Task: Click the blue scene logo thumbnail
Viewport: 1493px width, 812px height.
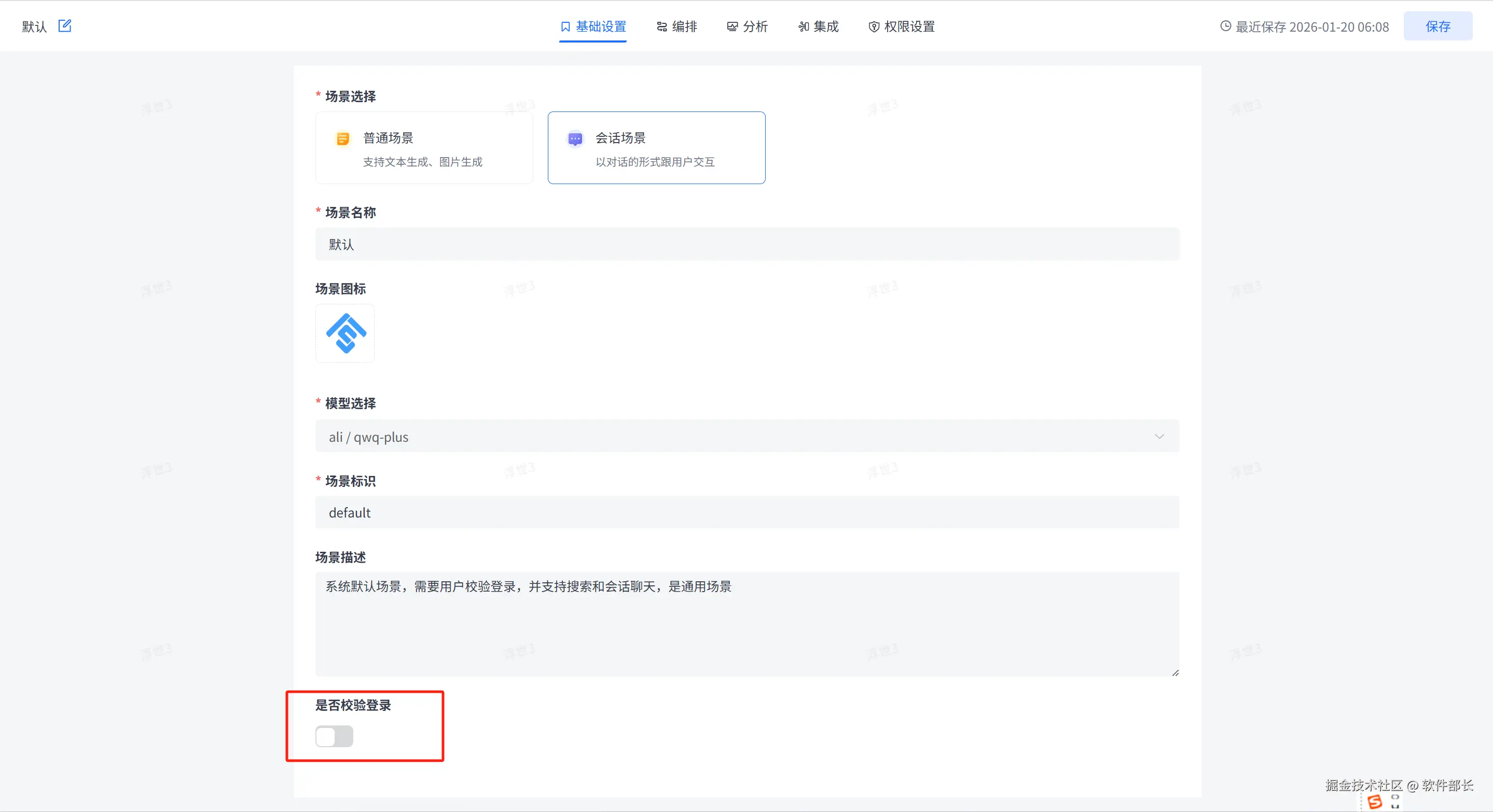Action: pyautogui.click(x=345, y=333)
